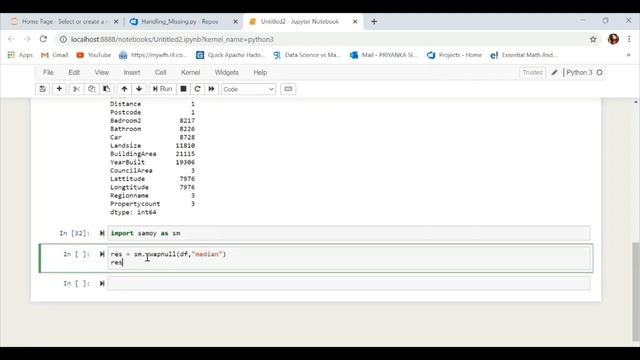The image size is (640, 360).
Task: Switch to the Handling_Missing.py tab
Action: [x=180, y=22]
